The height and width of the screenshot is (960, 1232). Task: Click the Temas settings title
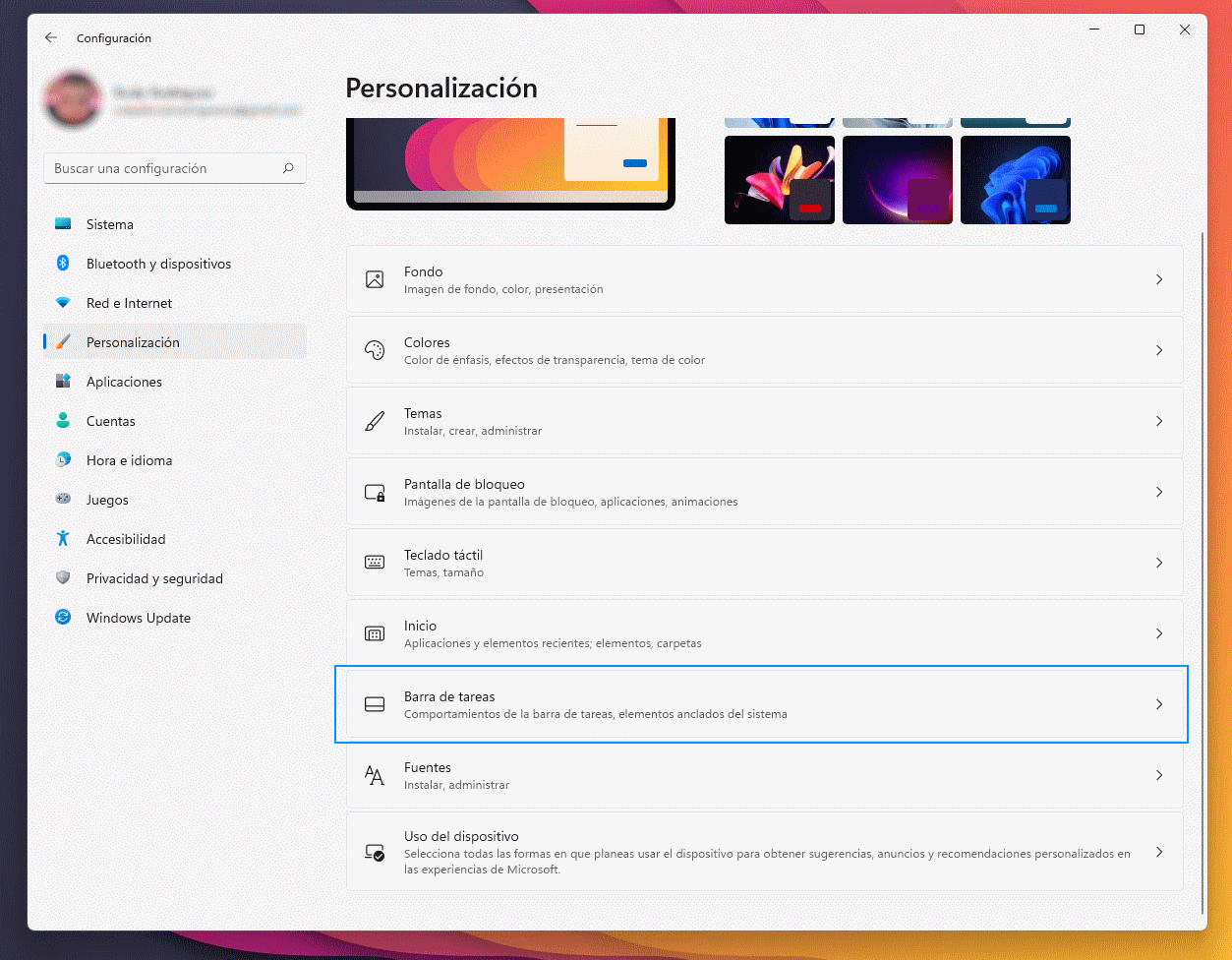[423, 413]
